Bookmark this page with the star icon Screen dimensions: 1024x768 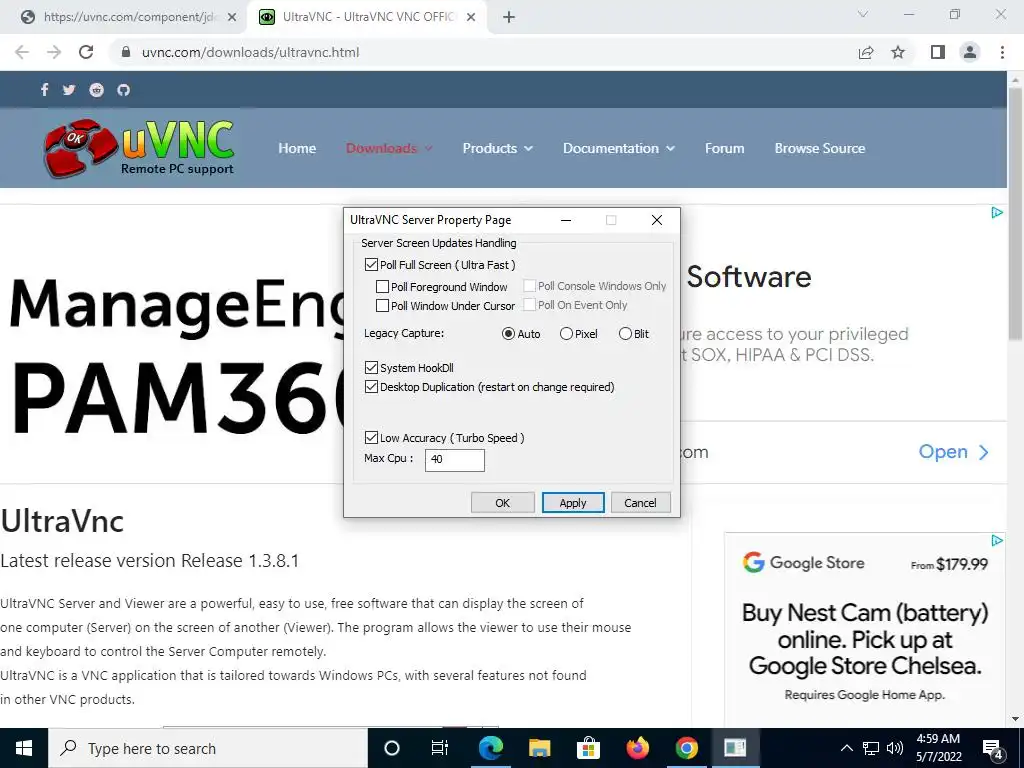click(x=898, y=52)
